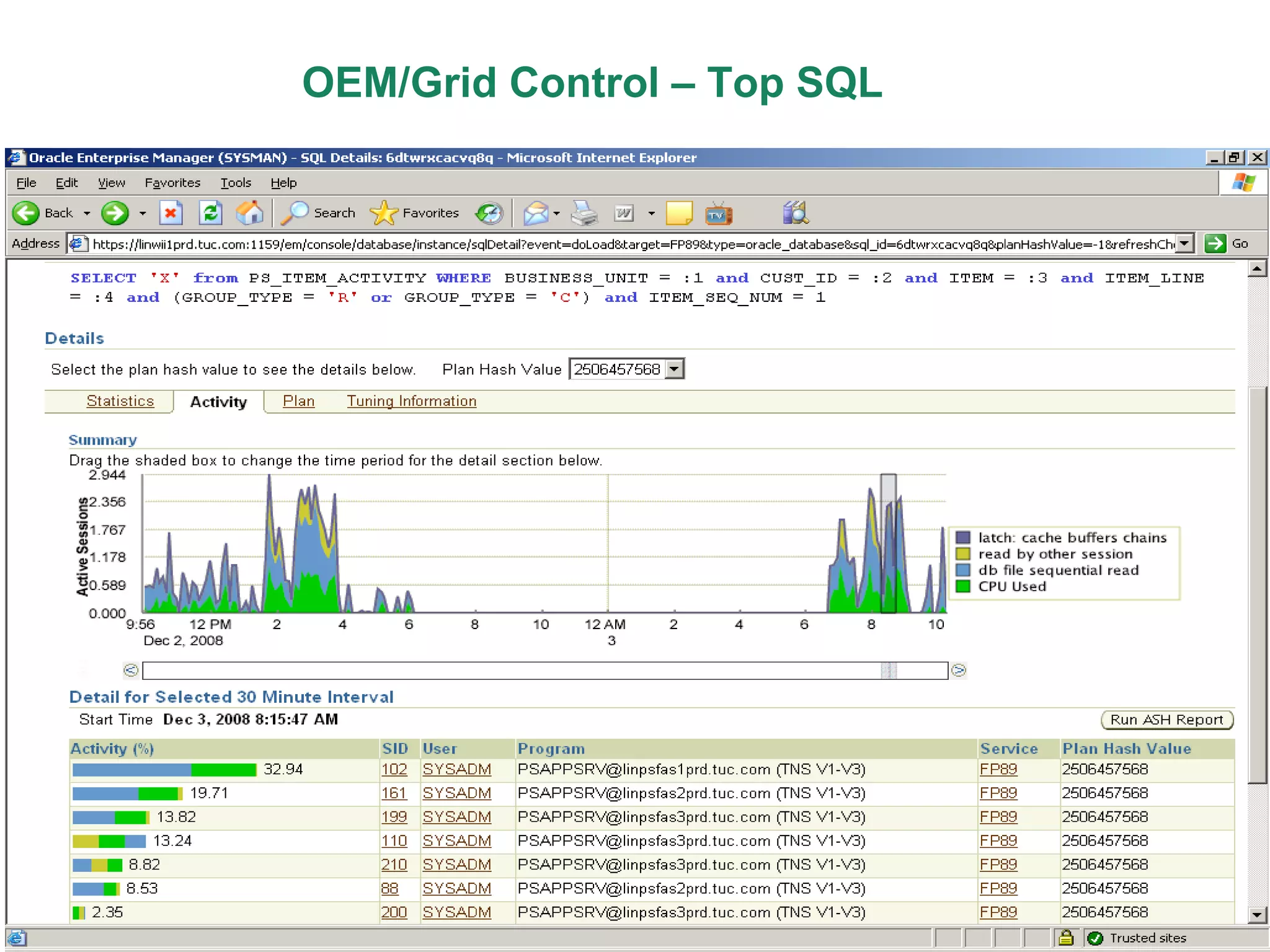Expand the Mail button dropdown arrow
1270x952 pixels.
(x=556, y=213)
